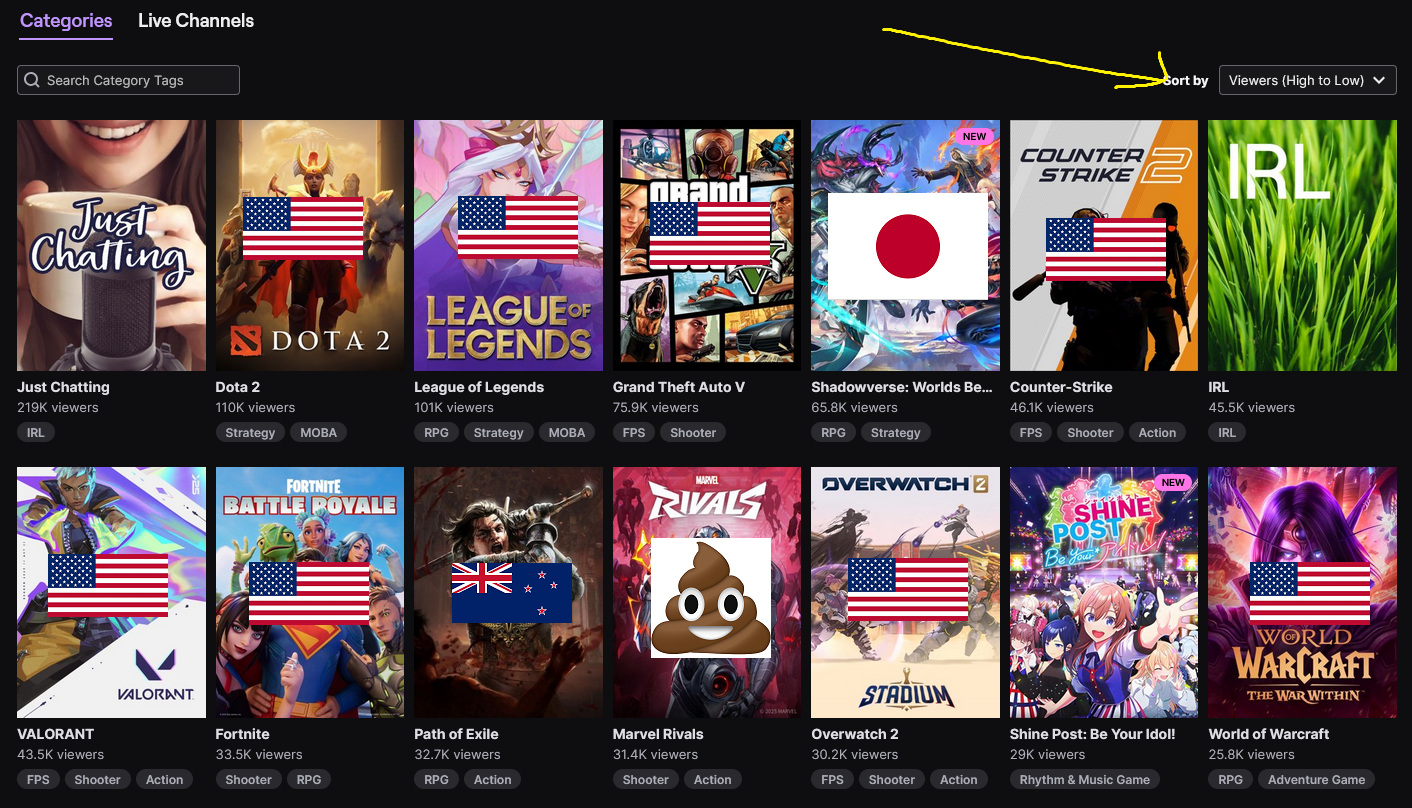Click Shine Post: Be Your Idol! title
Screen dimensions: 1412x808
1093,734
